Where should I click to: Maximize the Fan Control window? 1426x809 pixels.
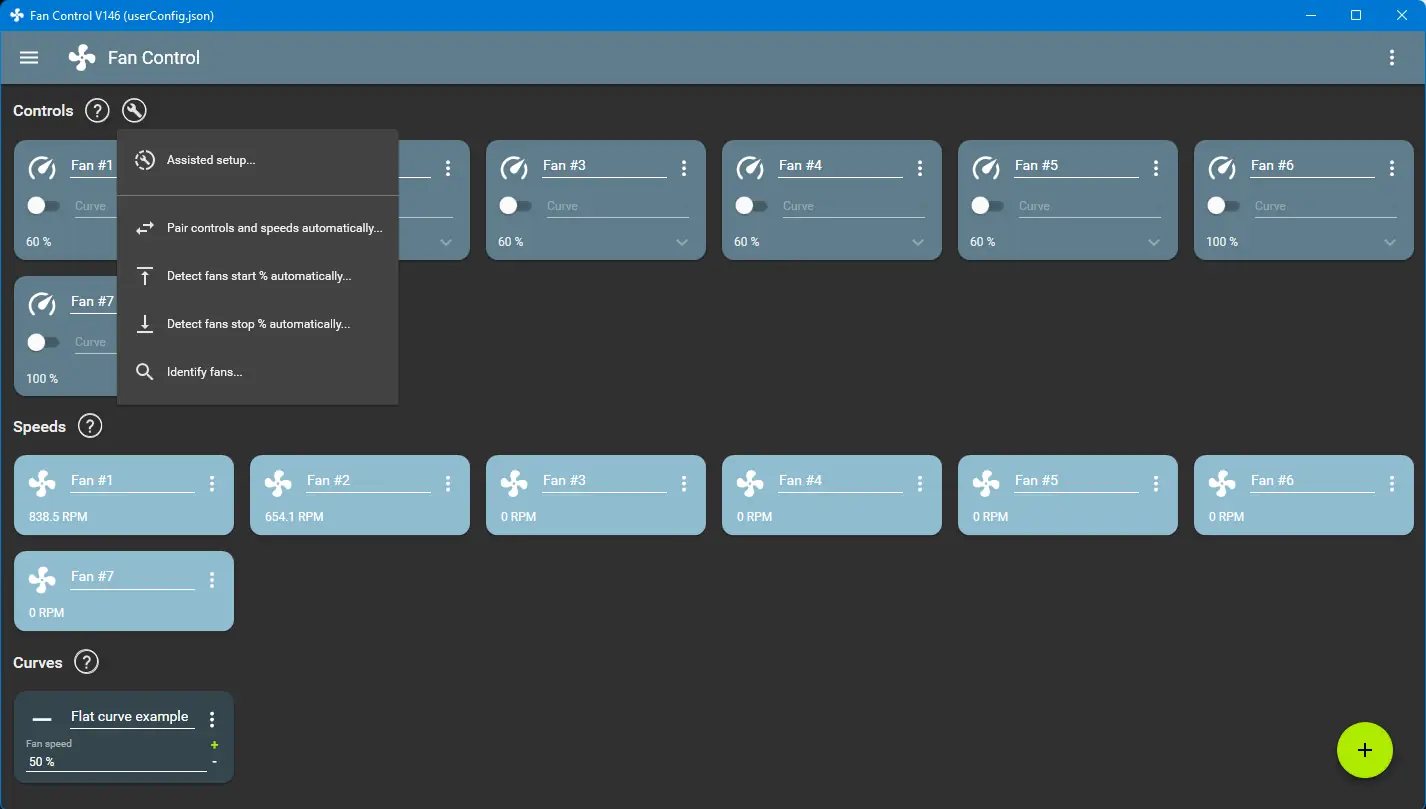click(x=1356, y=15)
